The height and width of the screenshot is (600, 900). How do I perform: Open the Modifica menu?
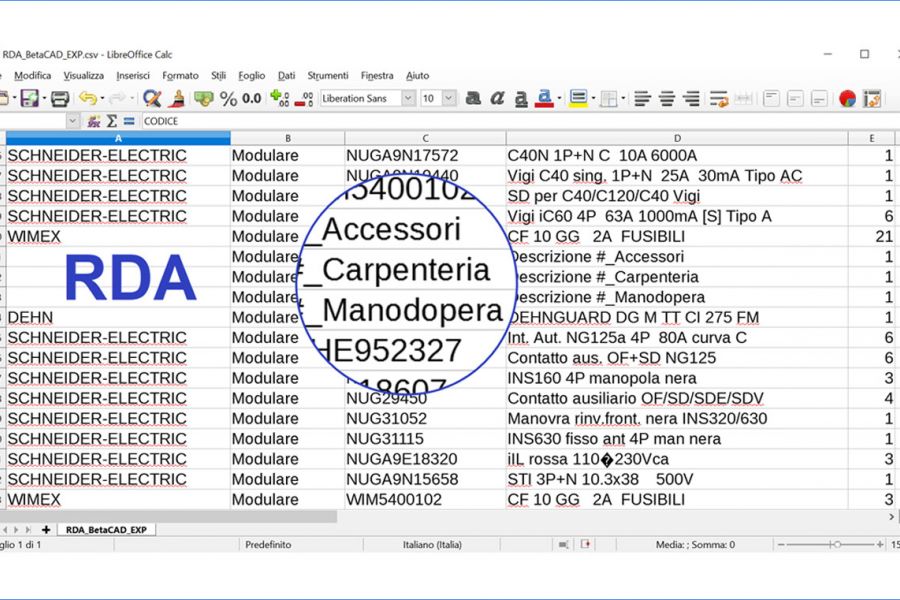[32, 75]
